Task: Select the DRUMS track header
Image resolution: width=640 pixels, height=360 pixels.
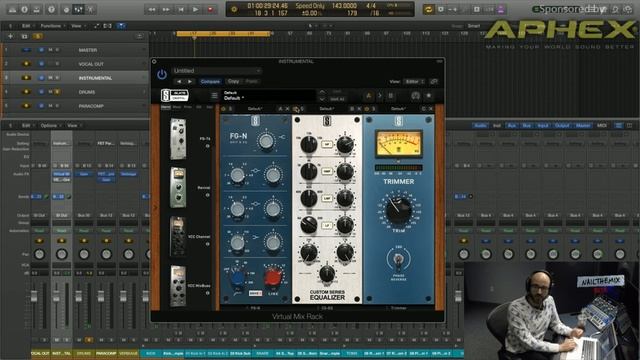Action: (75, 92)
